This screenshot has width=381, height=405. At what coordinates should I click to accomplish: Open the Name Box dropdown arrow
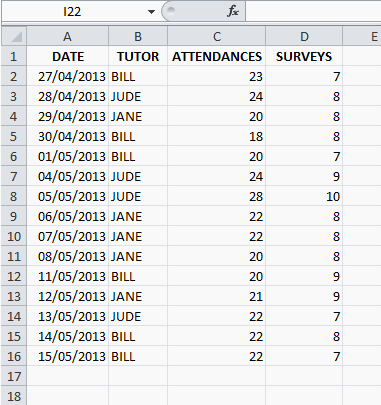pos(151,12)
